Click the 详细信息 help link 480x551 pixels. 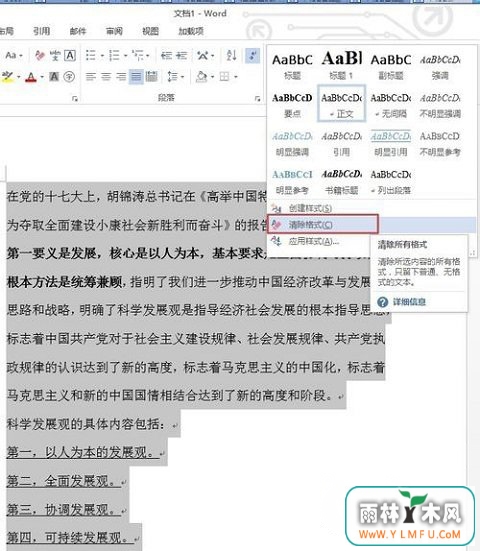409,302
